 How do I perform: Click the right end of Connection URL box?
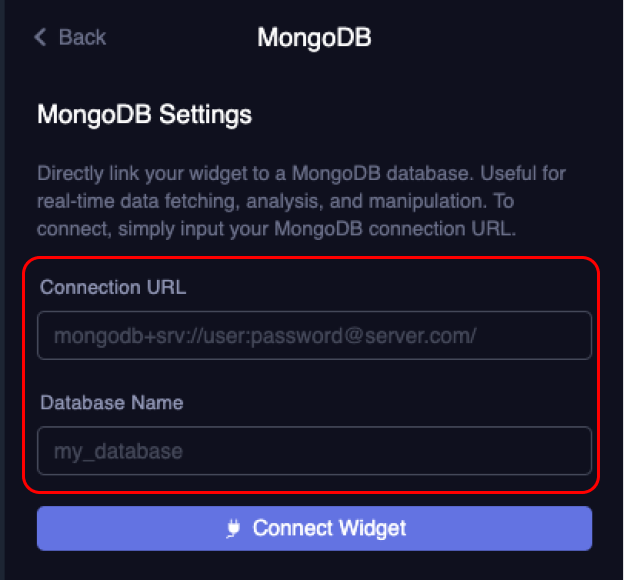[x=570, y=335]
